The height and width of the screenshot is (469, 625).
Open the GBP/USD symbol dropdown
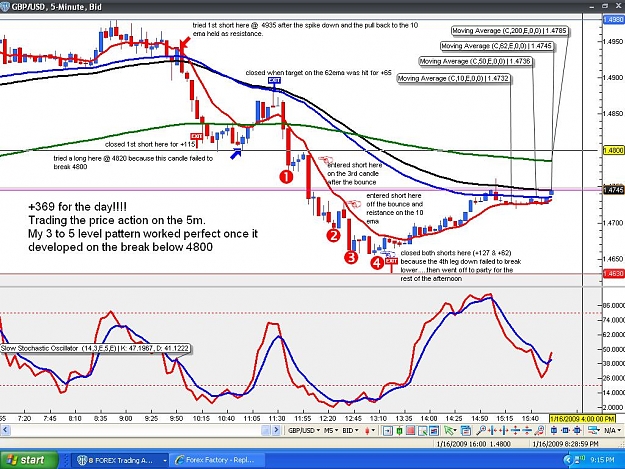[304, 430]
